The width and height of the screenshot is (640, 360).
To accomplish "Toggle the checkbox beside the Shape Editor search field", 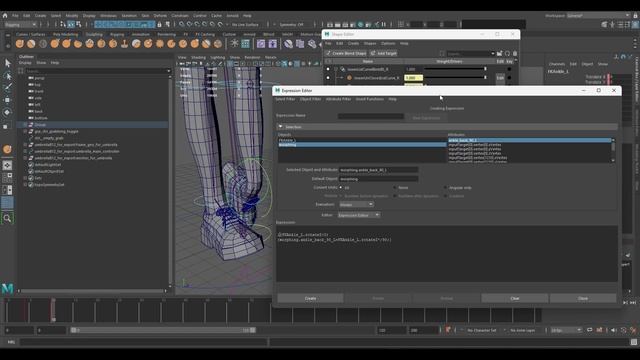I will pos(442,53).
